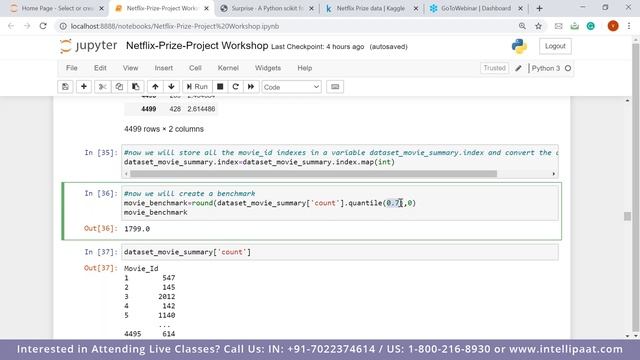Open the Help menu

click(x=304, y=68)
